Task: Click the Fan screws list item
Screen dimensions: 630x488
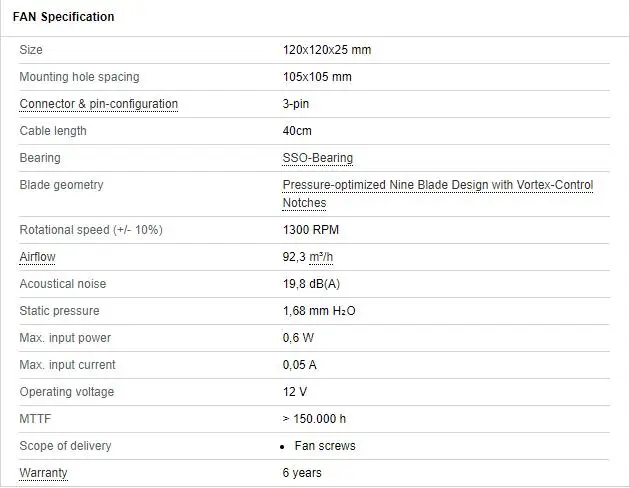Action: point(324,446)
